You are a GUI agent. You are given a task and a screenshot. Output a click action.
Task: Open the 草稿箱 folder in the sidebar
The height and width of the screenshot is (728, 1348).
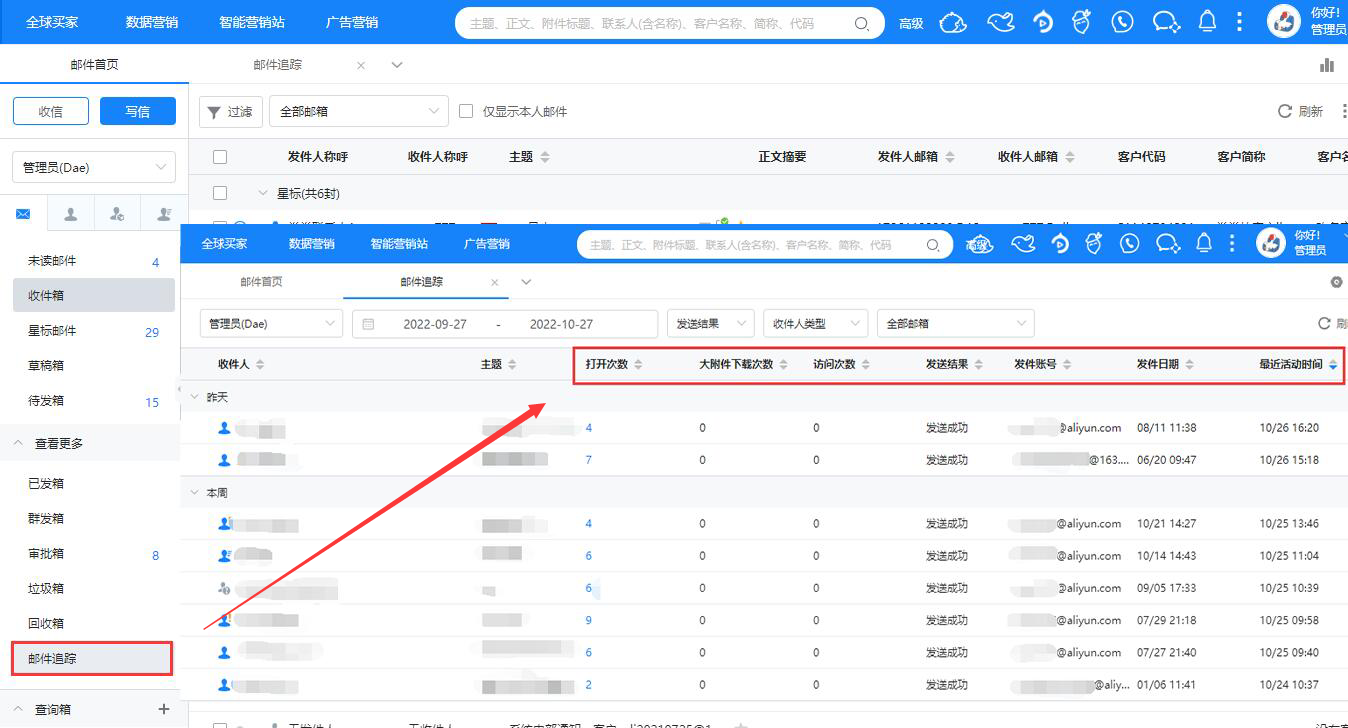coord(94,366)
